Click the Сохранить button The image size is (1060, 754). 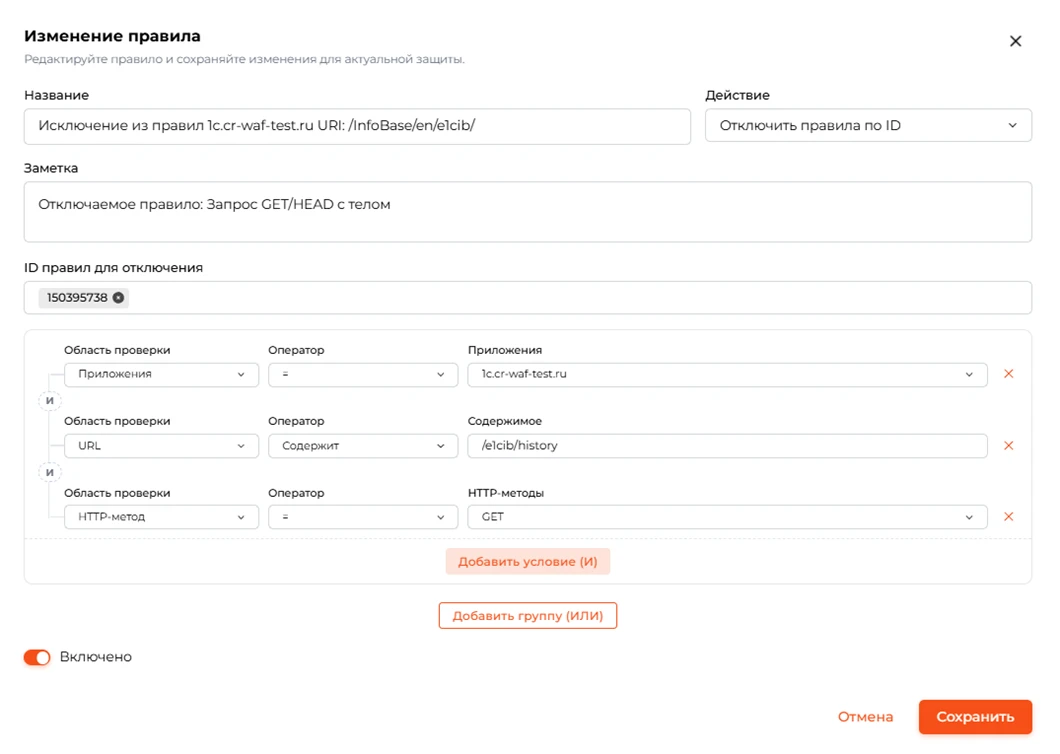(x=975, y=717)
